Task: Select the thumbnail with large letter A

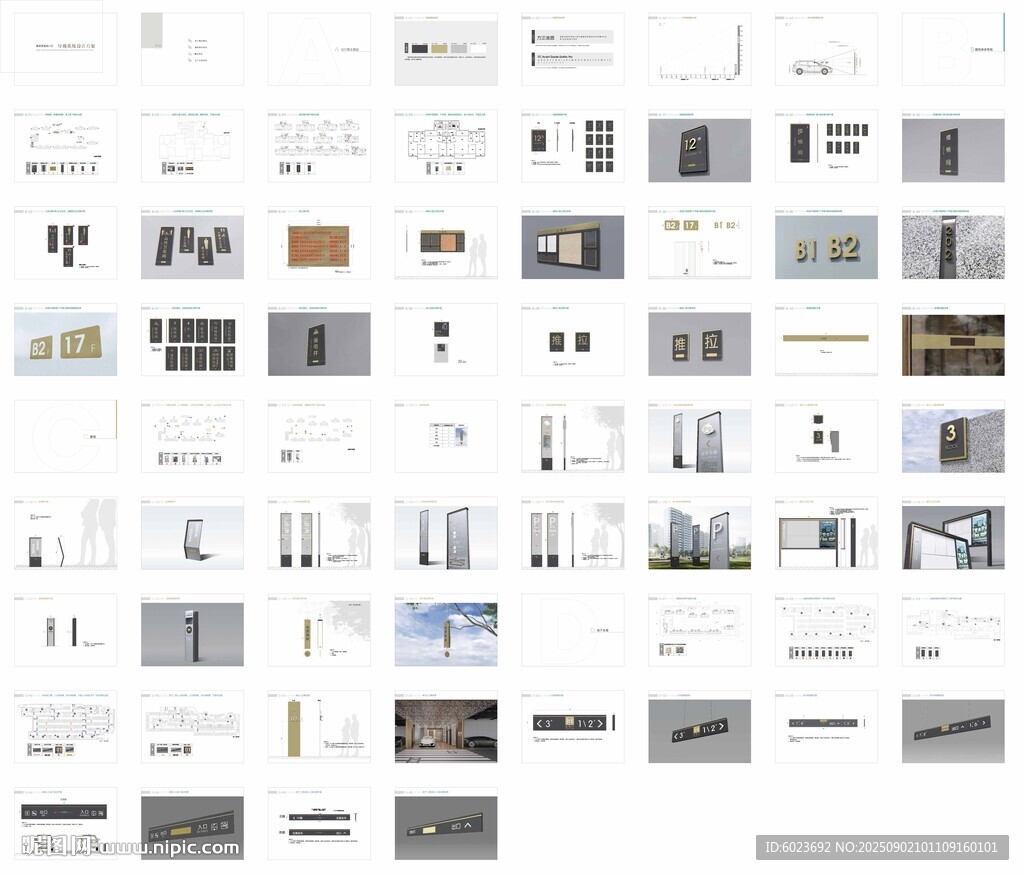Action: (319, 49)
